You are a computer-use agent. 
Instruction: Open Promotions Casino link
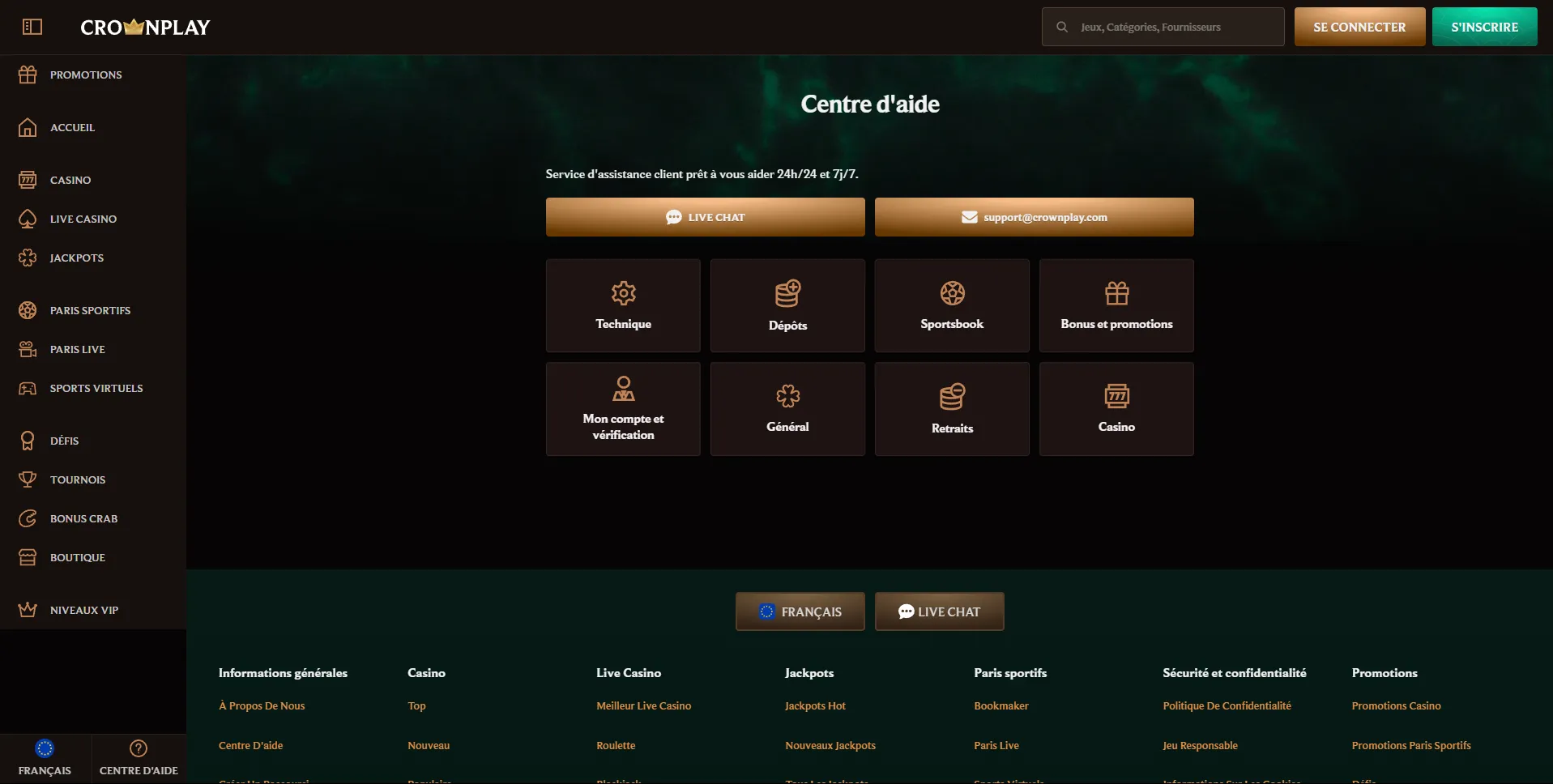click(x=1396, y=705)
